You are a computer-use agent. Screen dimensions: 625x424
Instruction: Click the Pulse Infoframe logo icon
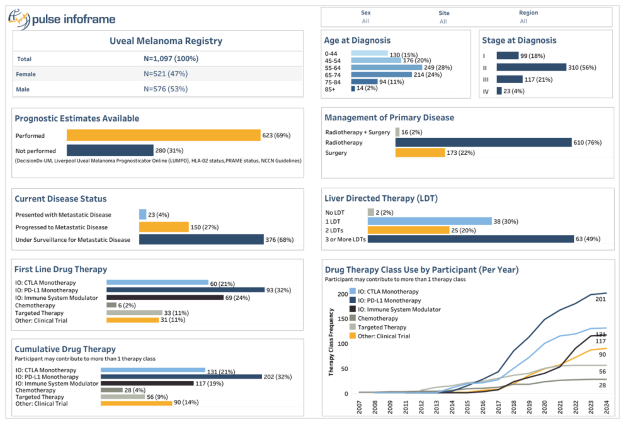click(x=16, y=17)
